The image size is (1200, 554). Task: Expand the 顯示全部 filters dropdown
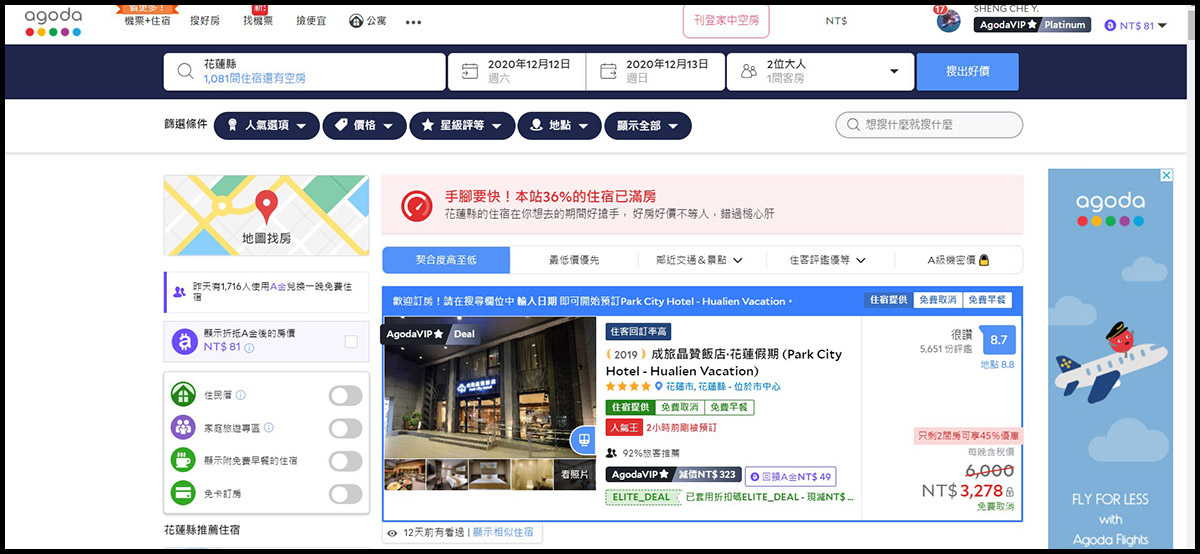click(647, 125)
